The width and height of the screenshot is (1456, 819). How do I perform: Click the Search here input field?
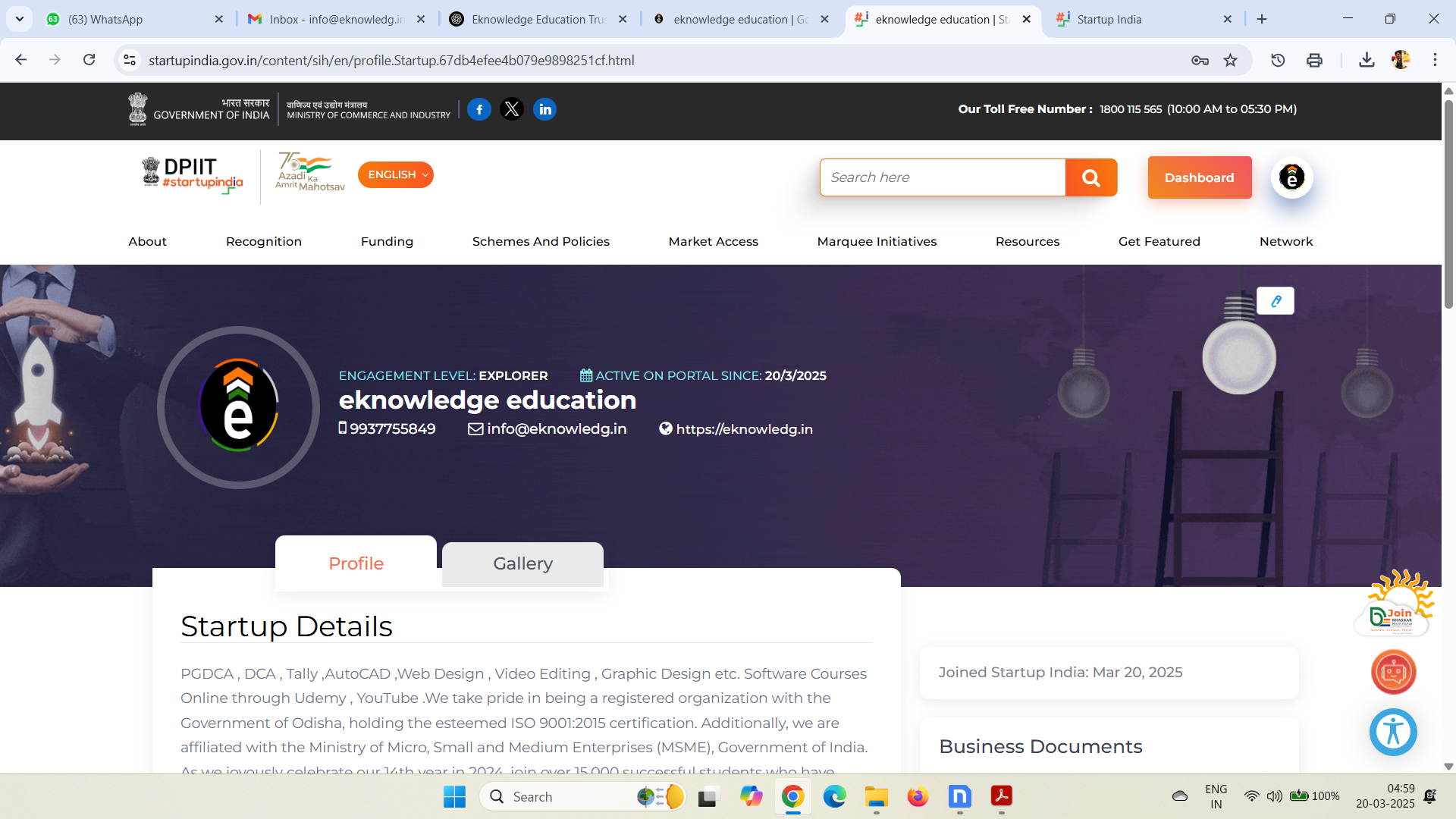pos(942,177)
